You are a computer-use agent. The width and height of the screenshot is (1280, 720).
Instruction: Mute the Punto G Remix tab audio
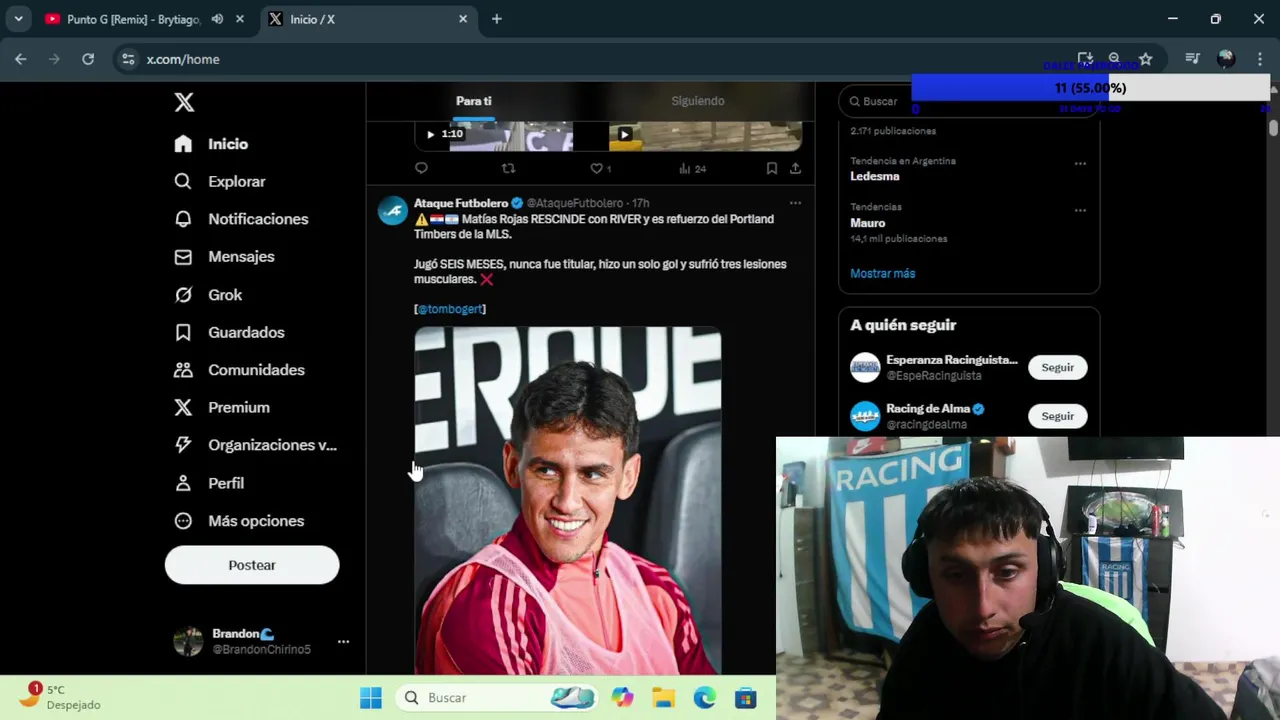coord(217,19)
